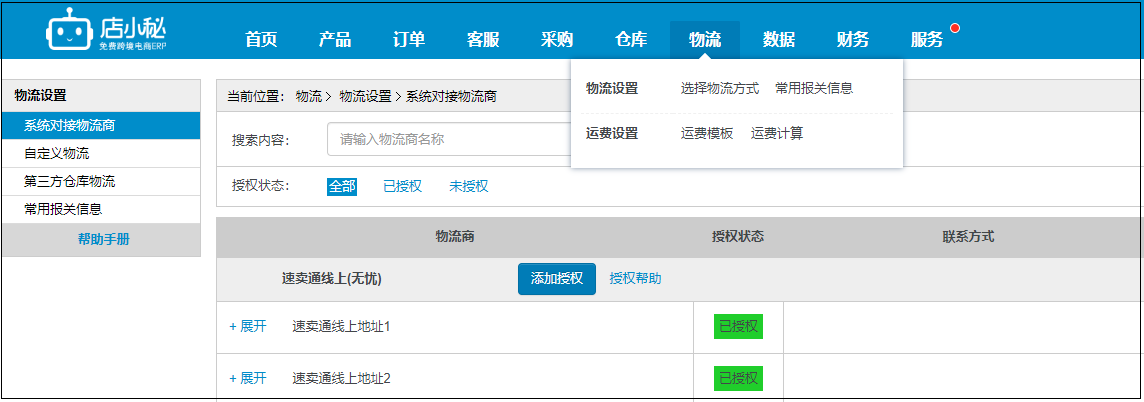Filter by 已授权 status
Viewport: 1144px width, 402px height.
403,187
